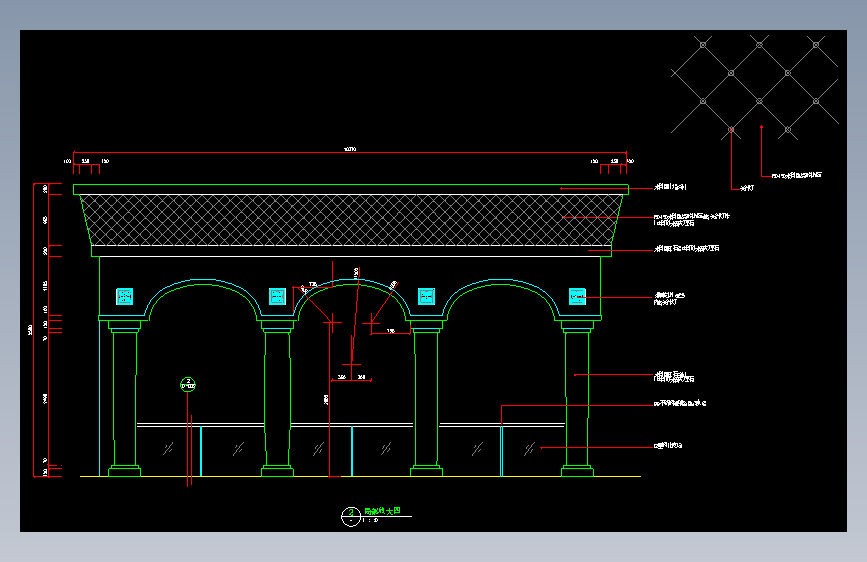867x562 pixels.
Task: Click the numbered drawing title bubble below the elevation
Action: pyautogui.click(x=351, y=517)
